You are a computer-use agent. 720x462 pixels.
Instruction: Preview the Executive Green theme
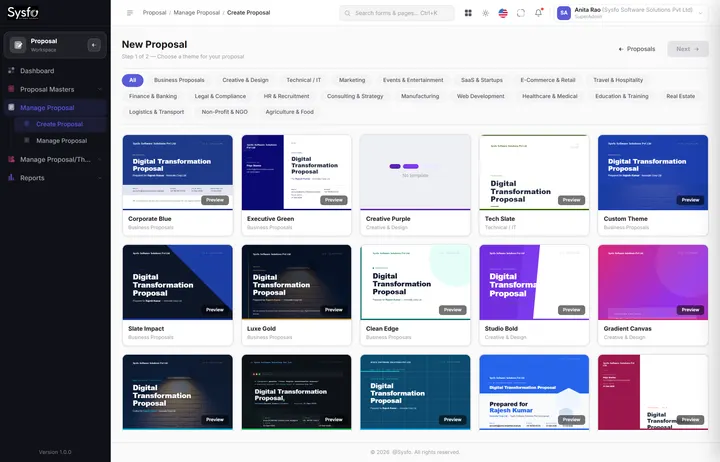coord(333,200)
